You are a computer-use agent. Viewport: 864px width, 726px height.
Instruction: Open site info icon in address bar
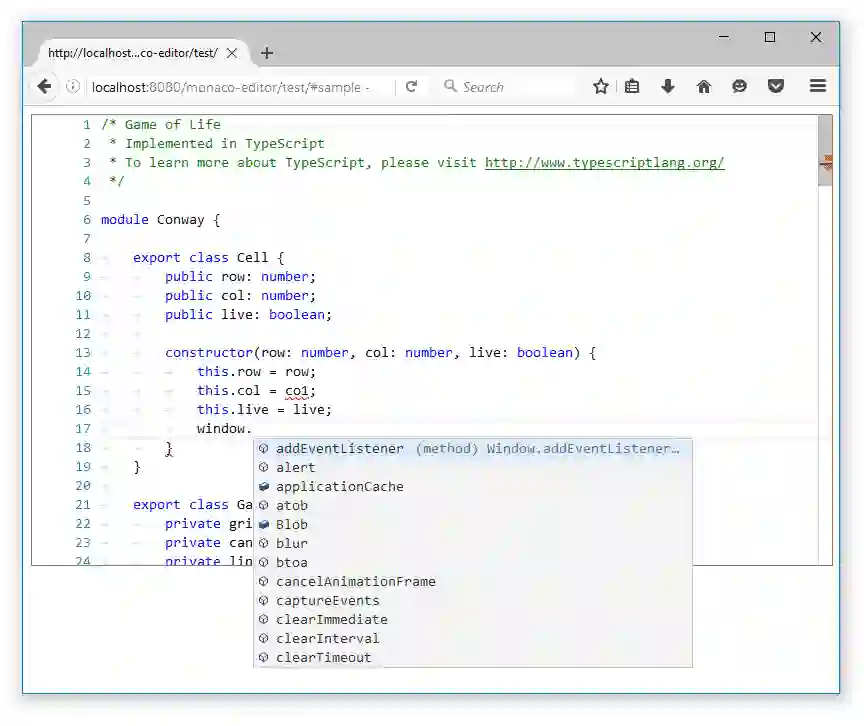click(73, 86)
